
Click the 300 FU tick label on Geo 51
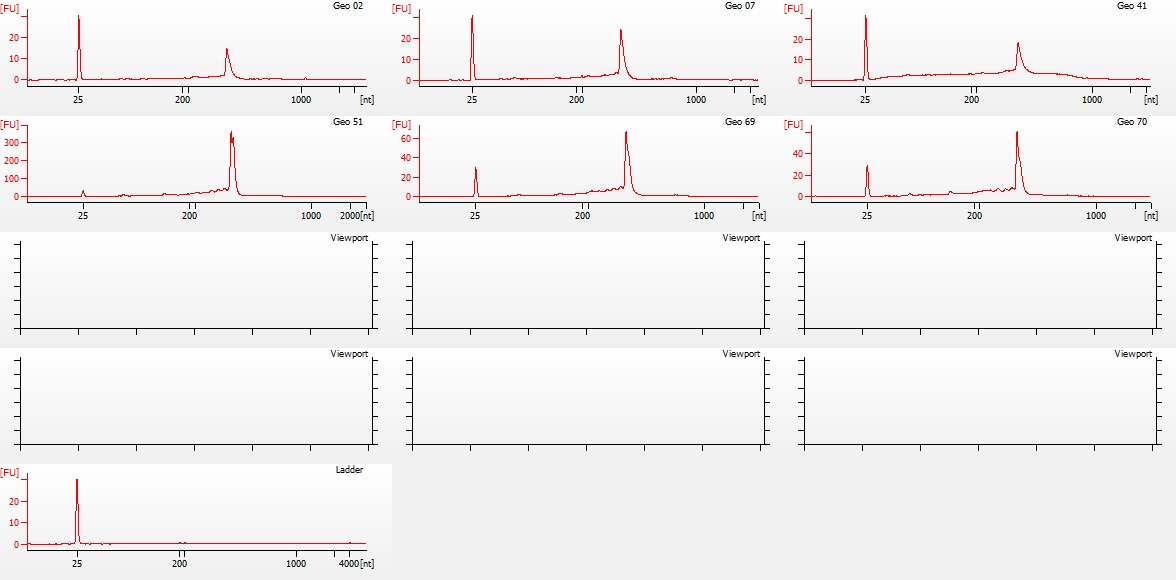click(12, 144)
